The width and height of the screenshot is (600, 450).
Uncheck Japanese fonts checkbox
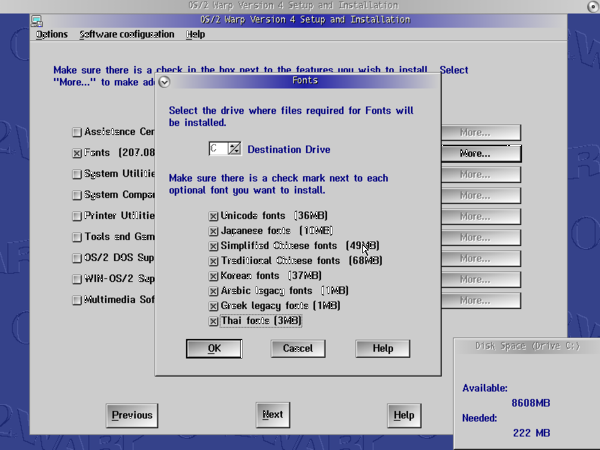pyautogui.click(x=213, y=231)
